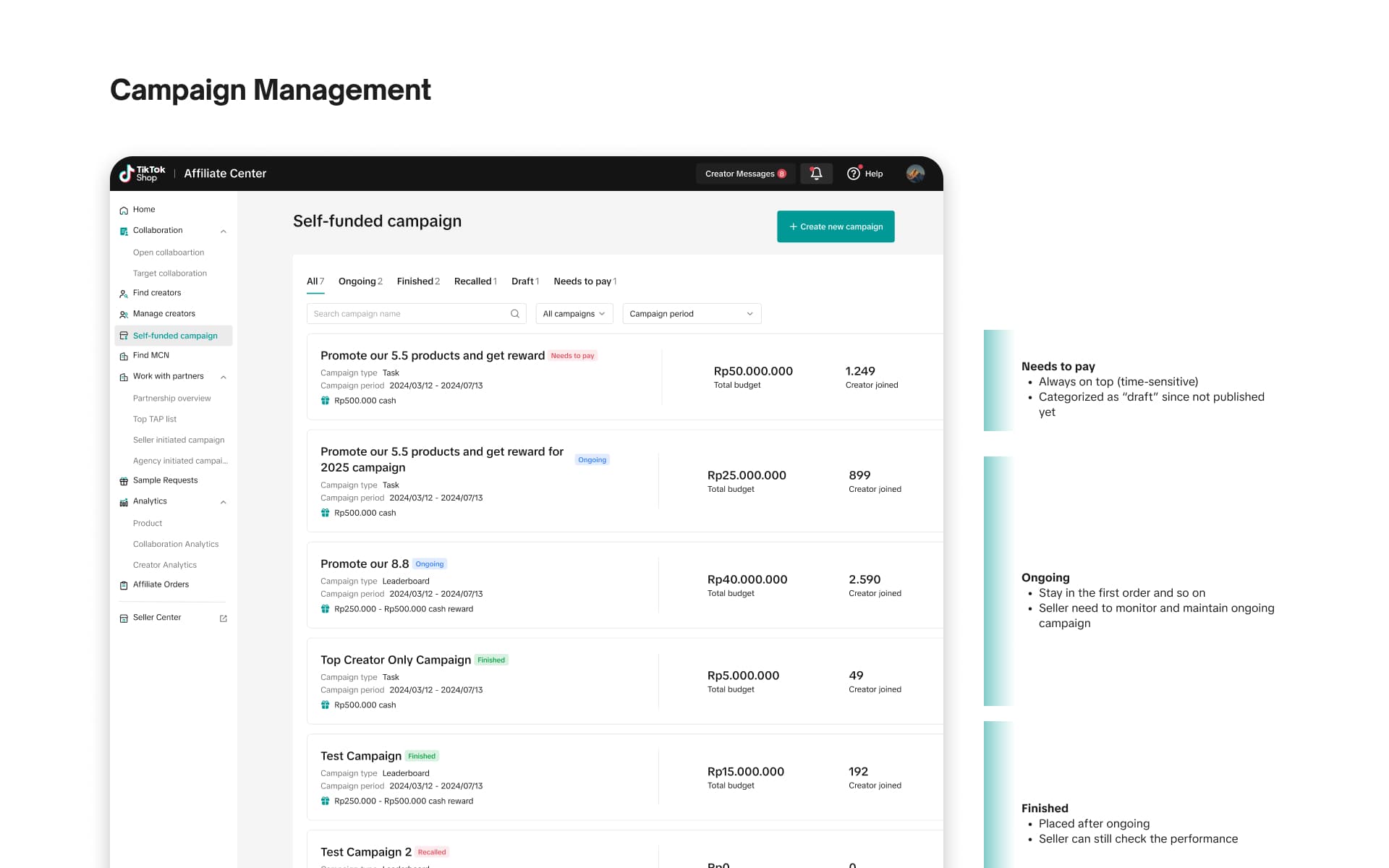Image resolution: width=1389 pixels, height=868 pixels.
Task: Click the Sample Requests gift icon
Action: pyautogui.click(x=124, y=481)
